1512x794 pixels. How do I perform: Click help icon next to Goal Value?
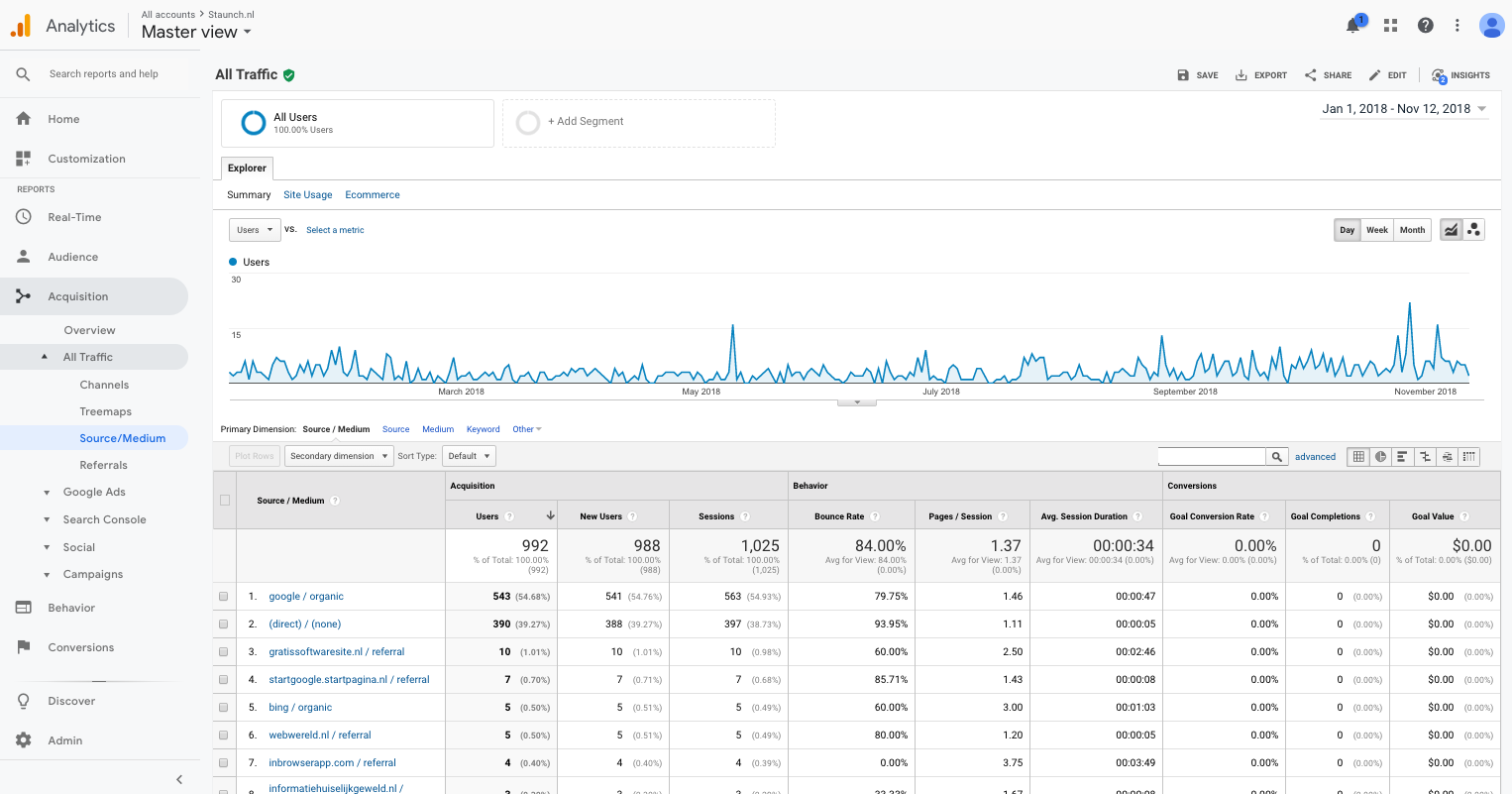tap(1464, 516)
